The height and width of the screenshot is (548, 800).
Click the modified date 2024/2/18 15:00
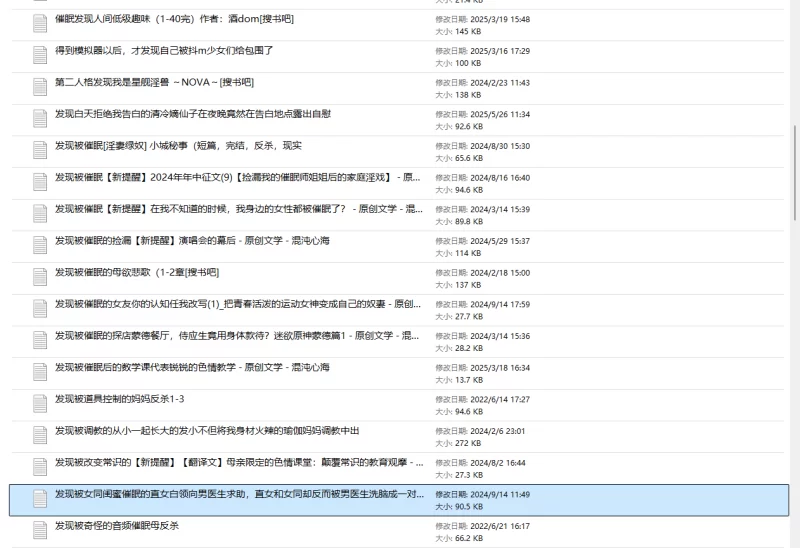tap(483, 272)
